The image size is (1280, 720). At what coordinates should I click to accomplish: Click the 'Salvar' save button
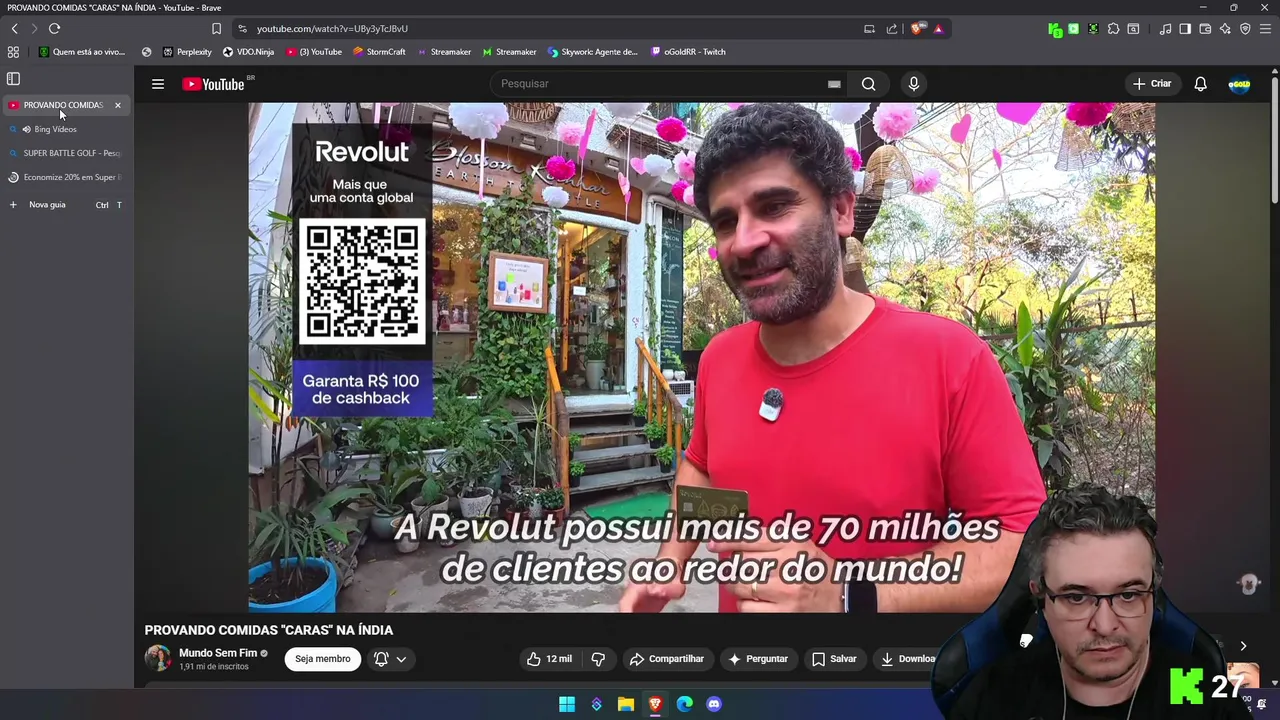pyautogui.click(x=834, y=659)
